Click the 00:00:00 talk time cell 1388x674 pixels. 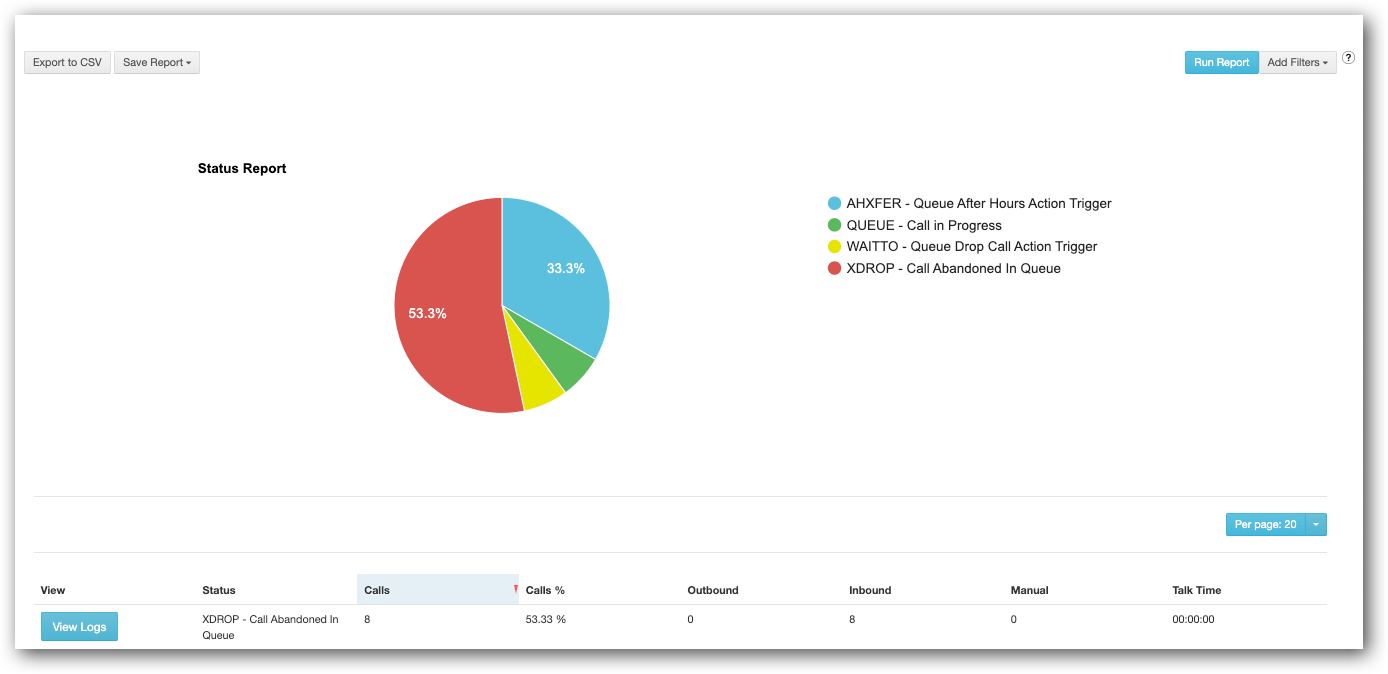point(1193,619)
